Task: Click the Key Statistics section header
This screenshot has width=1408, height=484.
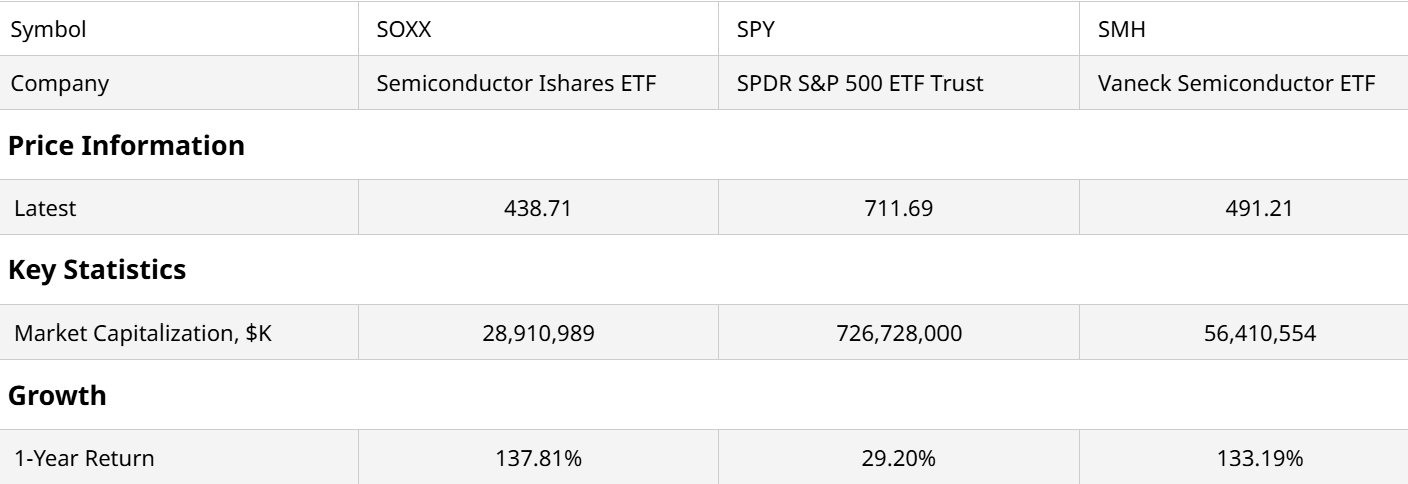Action: pyautogui.click(x=97, y=270)
